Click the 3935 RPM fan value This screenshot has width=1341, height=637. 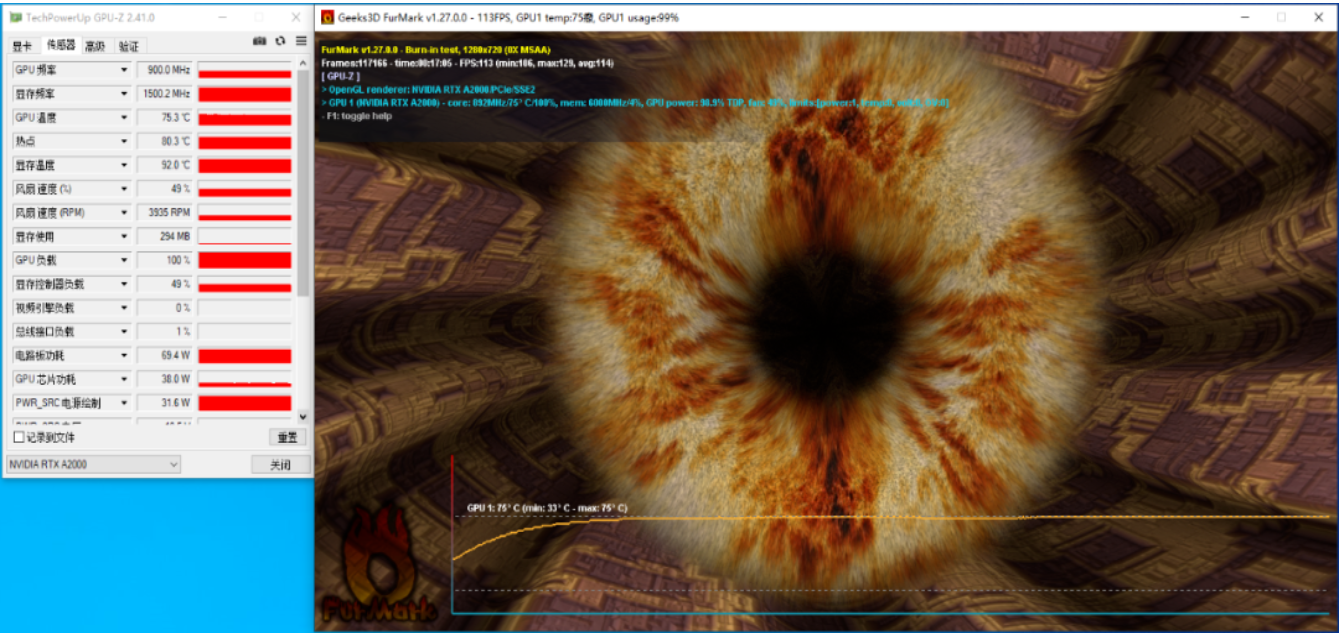(165, 213)
